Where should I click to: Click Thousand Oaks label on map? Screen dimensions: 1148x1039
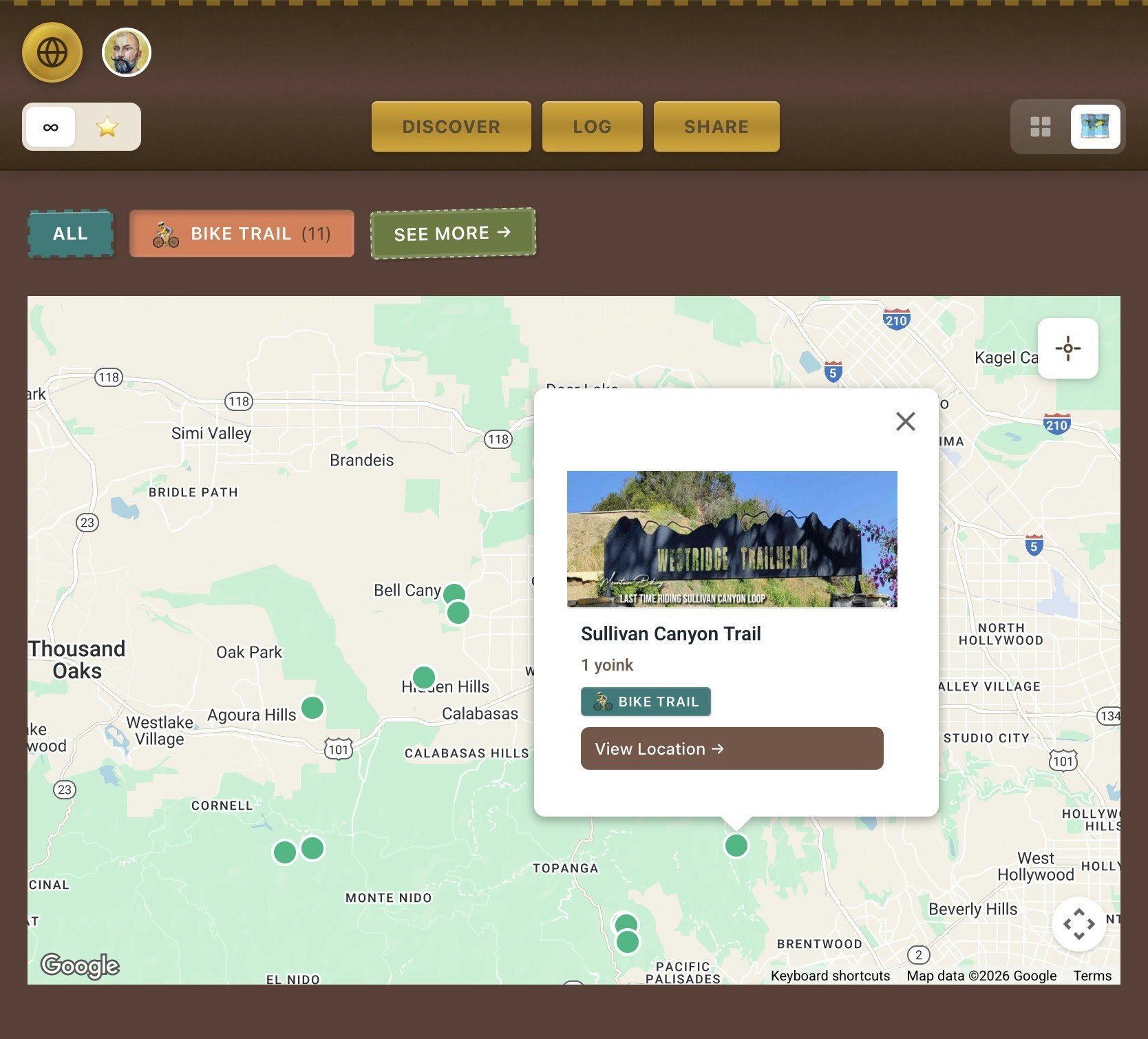click(x=77, y=660)
